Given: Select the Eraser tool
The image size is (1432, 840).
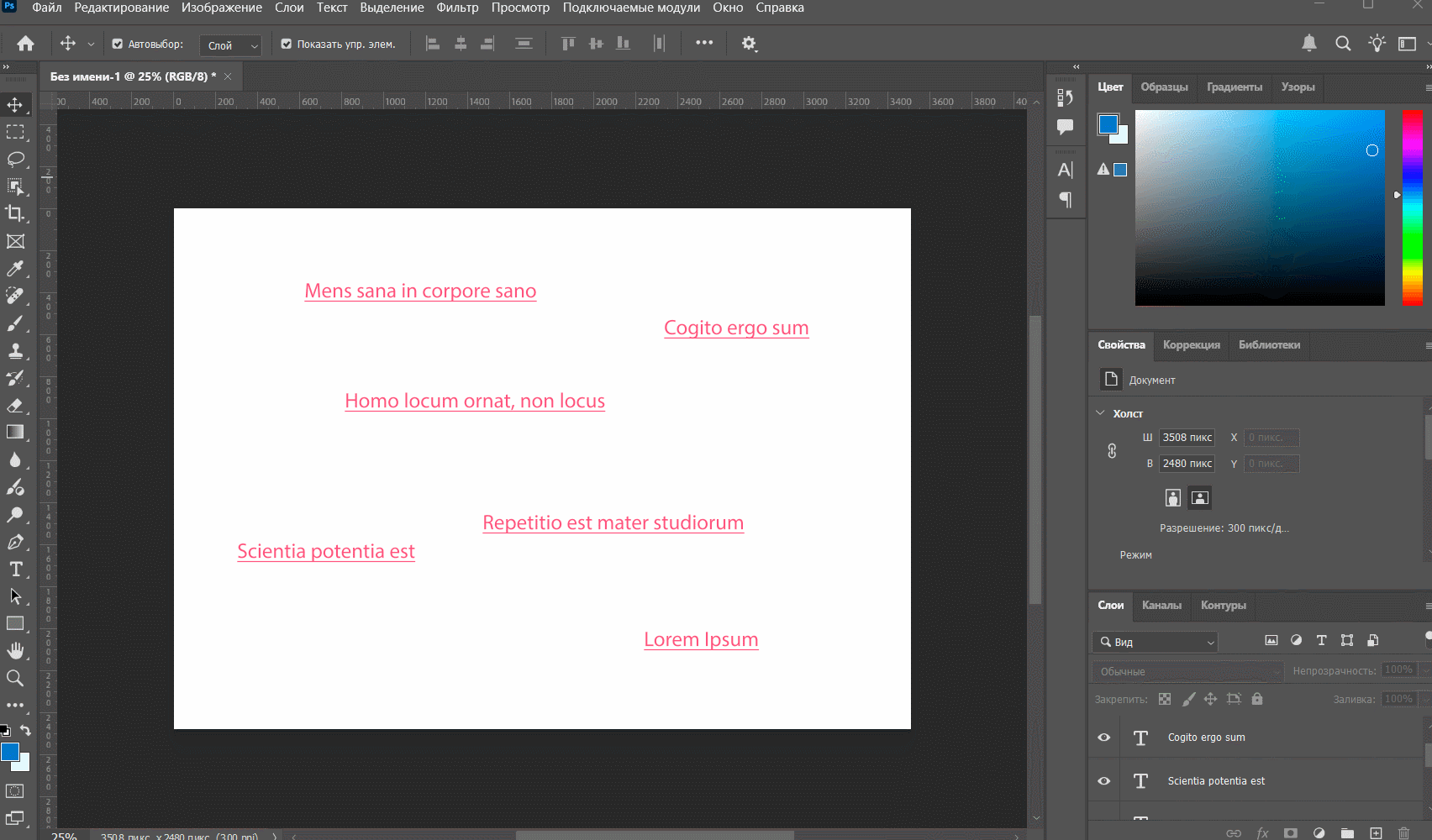Looking at the screenshot, I should (x=15, y=406).
